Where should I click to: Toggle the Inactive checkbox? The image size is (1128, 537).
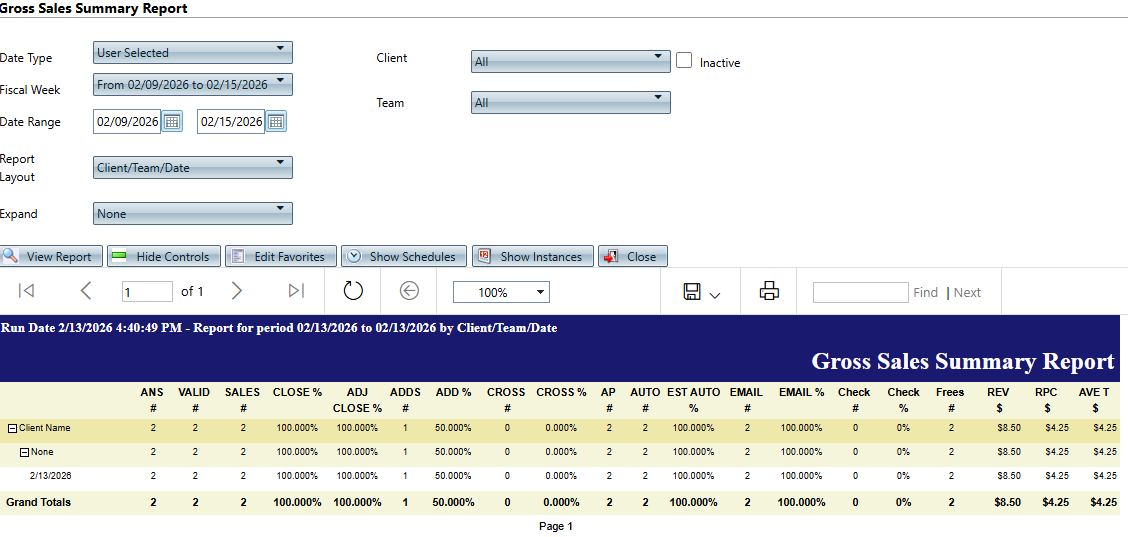(x=684, y=61)
